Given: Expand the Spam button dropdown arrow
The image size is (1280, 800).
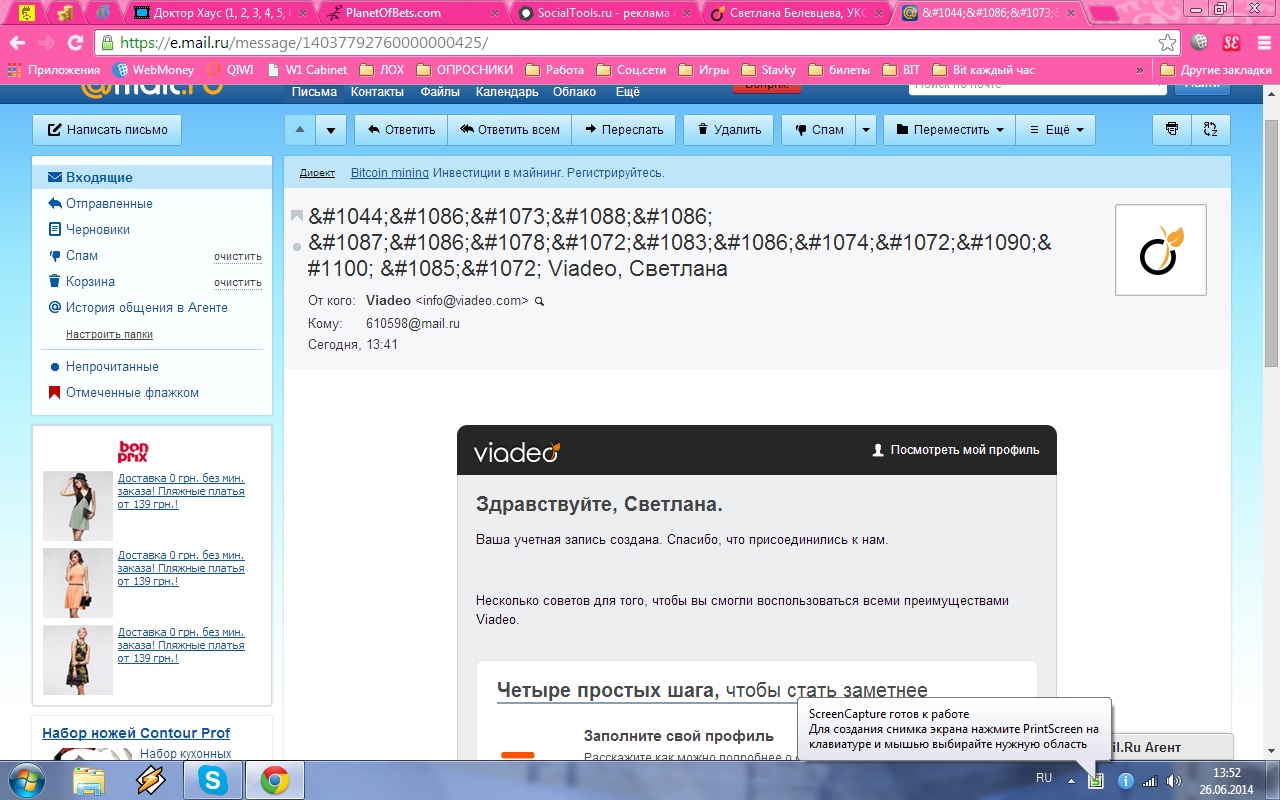Looking at the screenshot, I should (866, 130).
